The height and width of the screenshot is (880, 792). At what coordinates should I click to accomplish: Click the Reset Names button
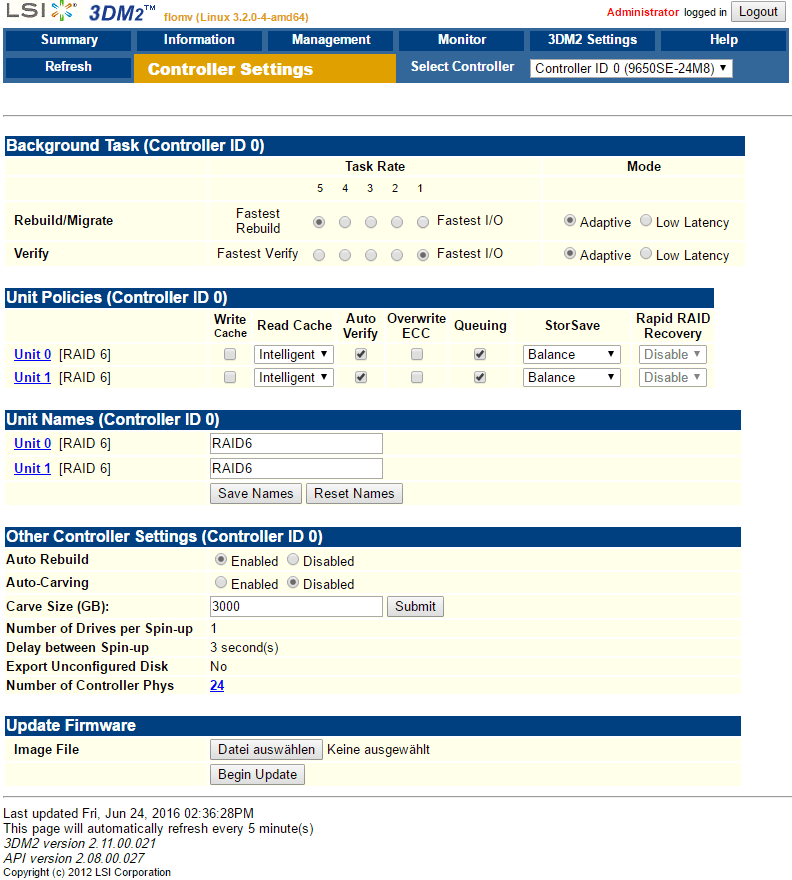(x=354, y=493)
